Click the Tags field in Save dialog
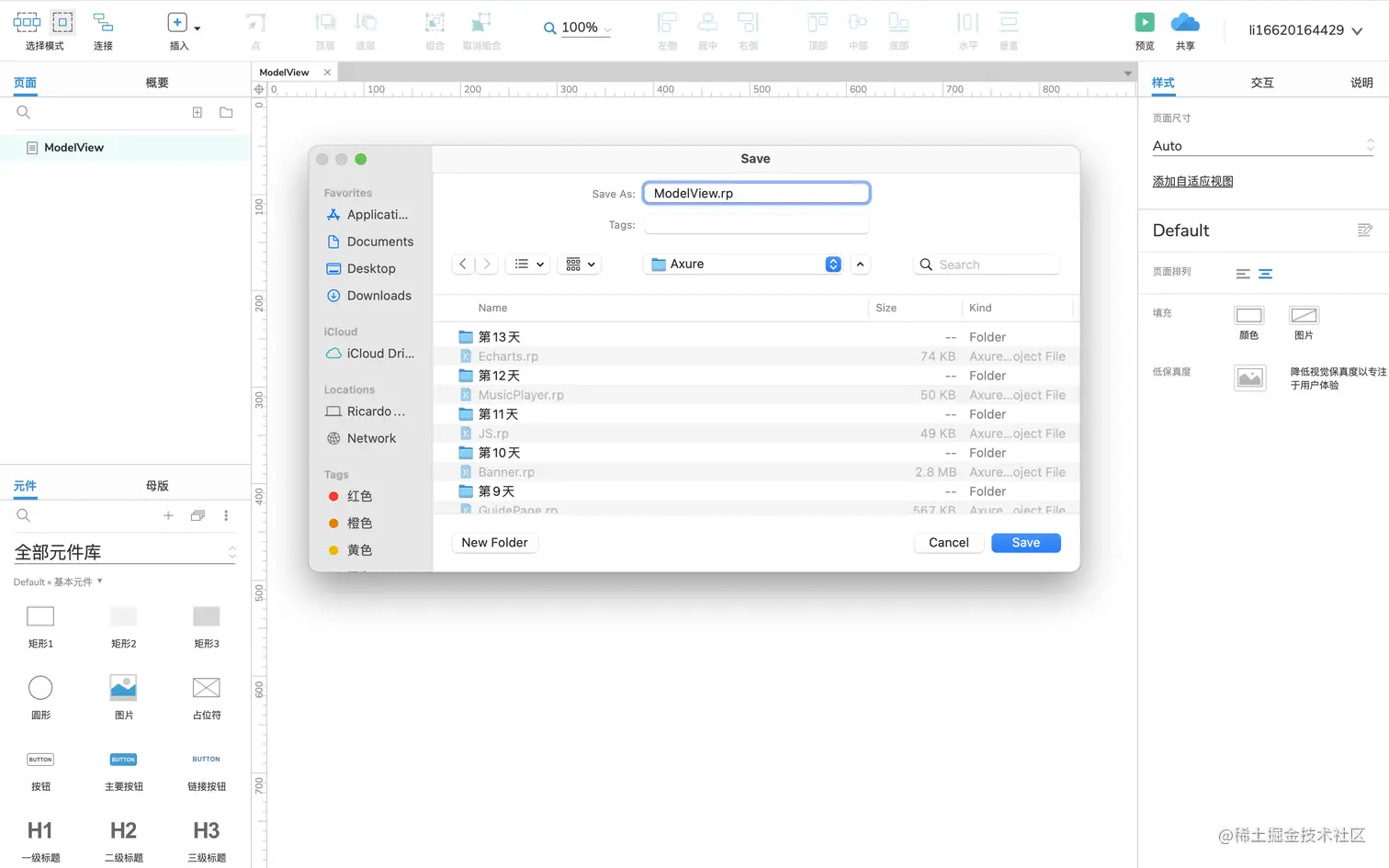 click(x=756, y=225)
